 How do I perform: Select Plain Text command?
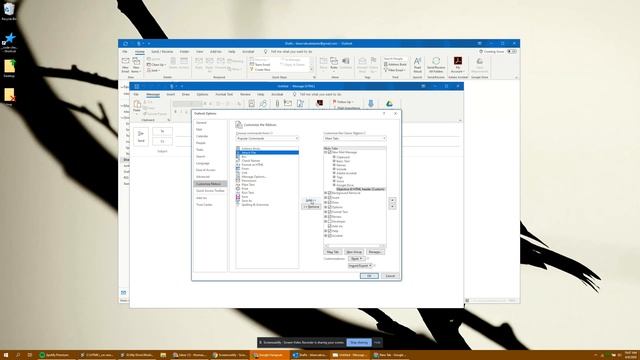pos(267,184)
